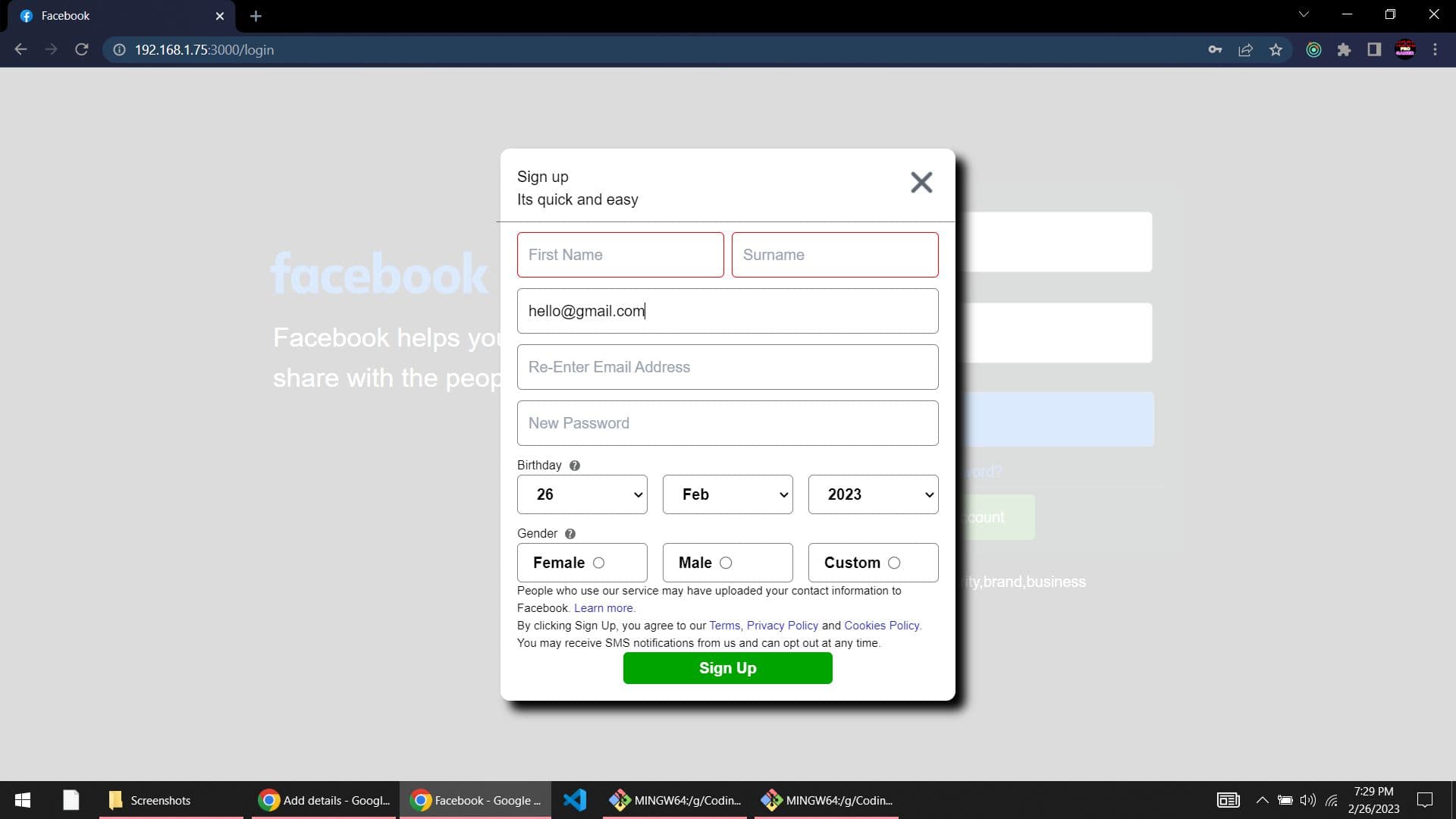This screenshot has width=1456, height=819.
Task: Expand the birthday year dropdown showing 2023
Action: point(874,494)
